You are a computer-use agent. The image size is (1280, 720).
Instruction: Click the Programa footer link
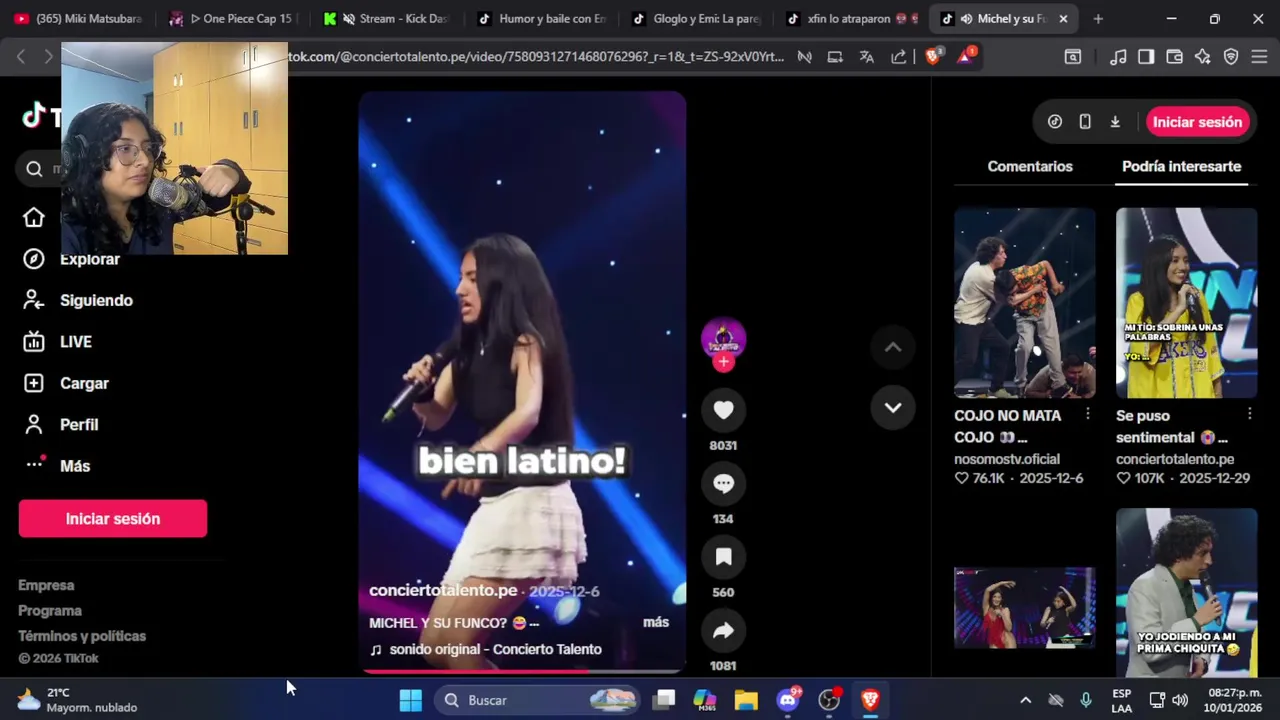tap(50, 610)
